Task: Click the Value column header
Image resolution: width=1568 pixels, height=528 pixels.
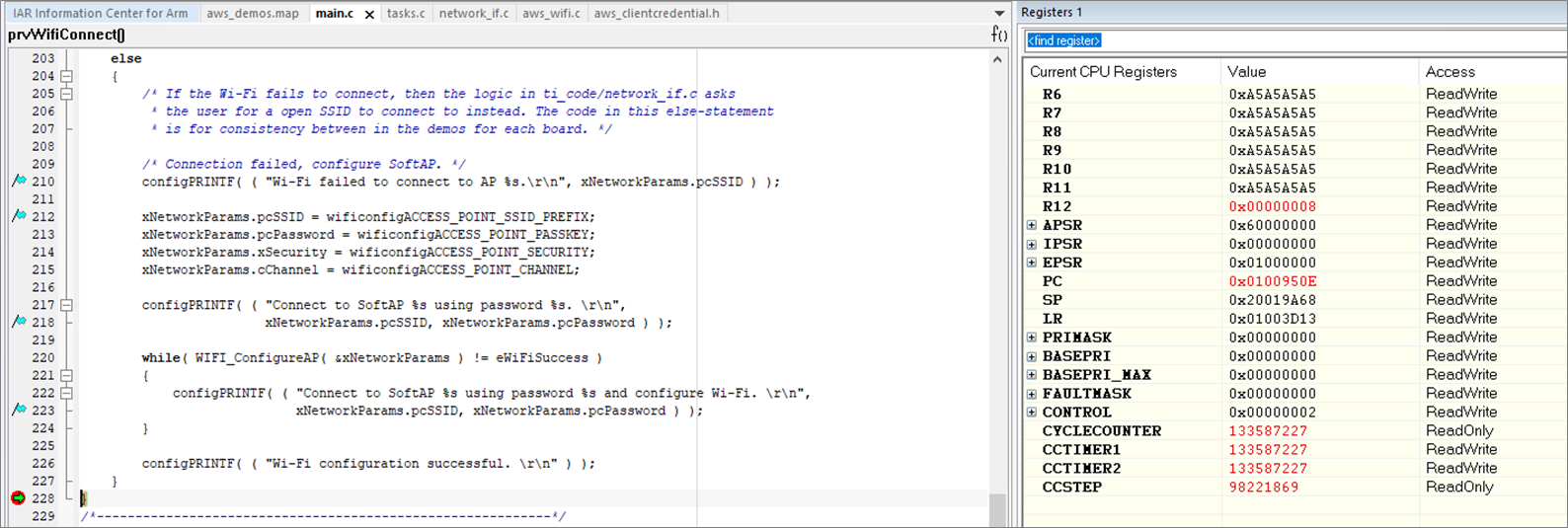Action: pos(1246,71)
